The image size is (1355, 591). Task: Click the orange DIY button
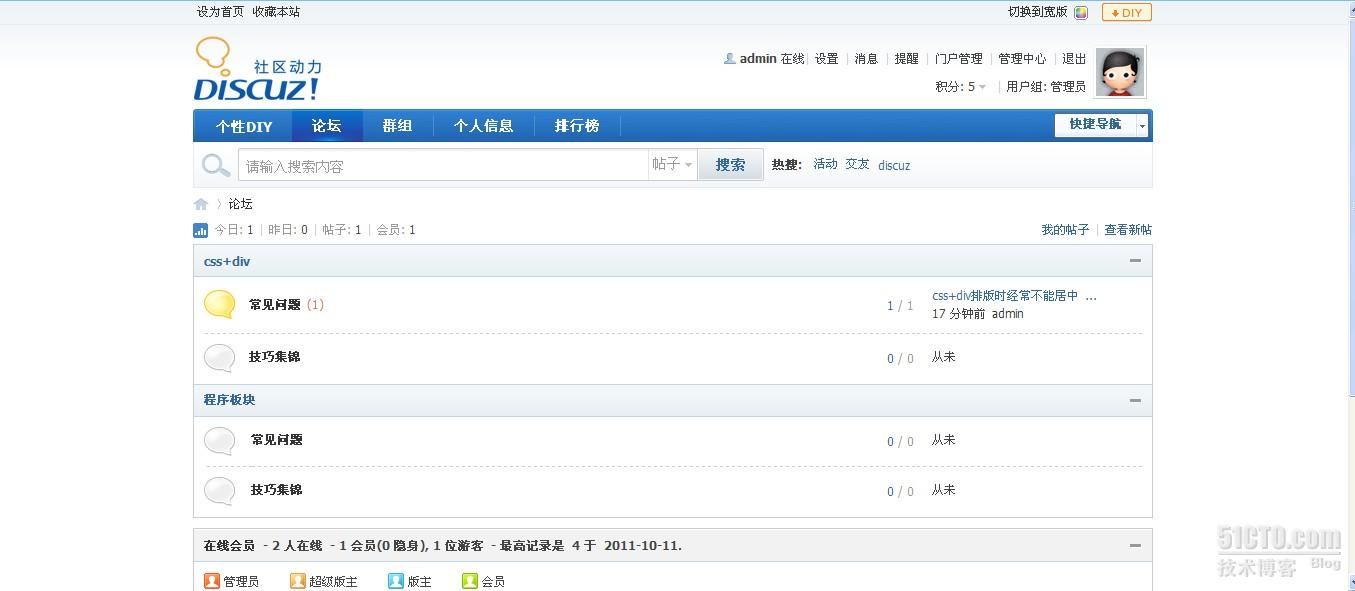[1127, 13]
